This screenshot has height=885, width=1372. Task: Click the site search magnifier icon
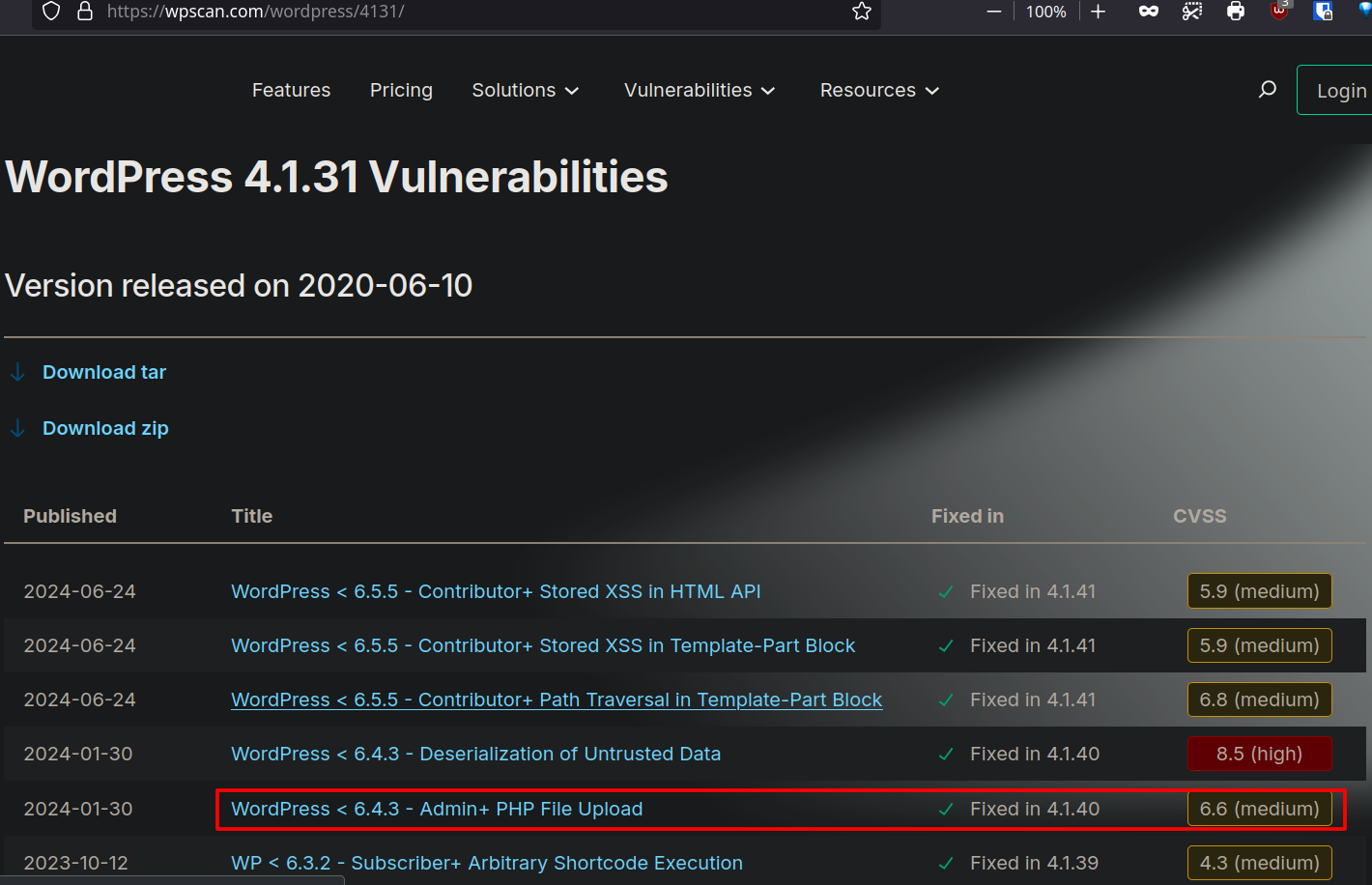point(1268,90)
